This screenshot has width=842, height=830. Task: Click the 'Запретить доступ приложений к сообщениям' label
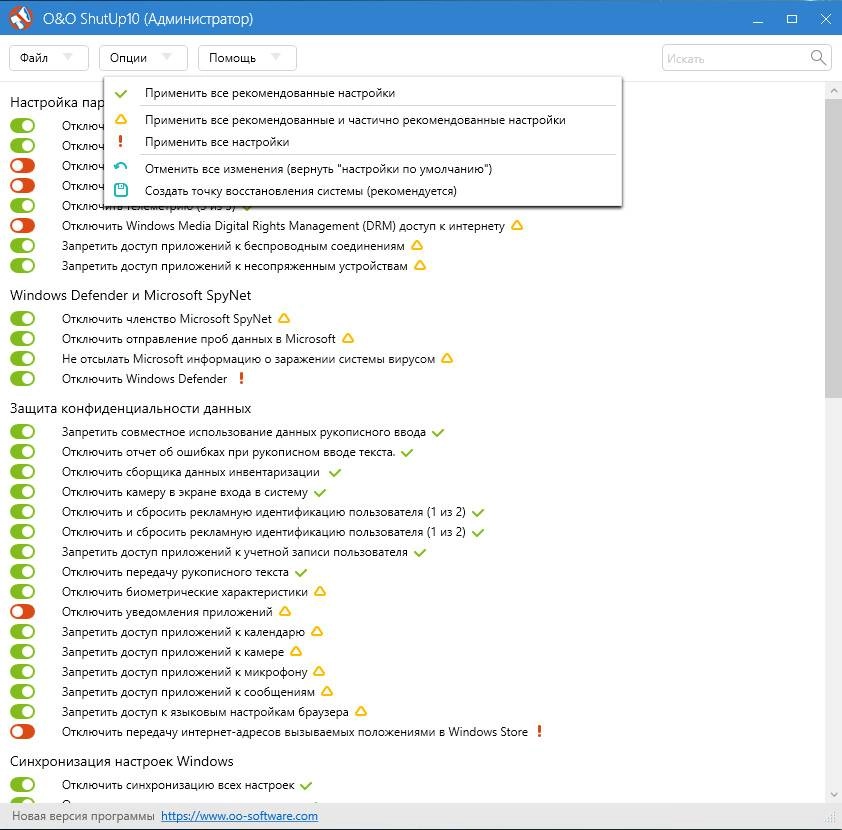point(188,691)
